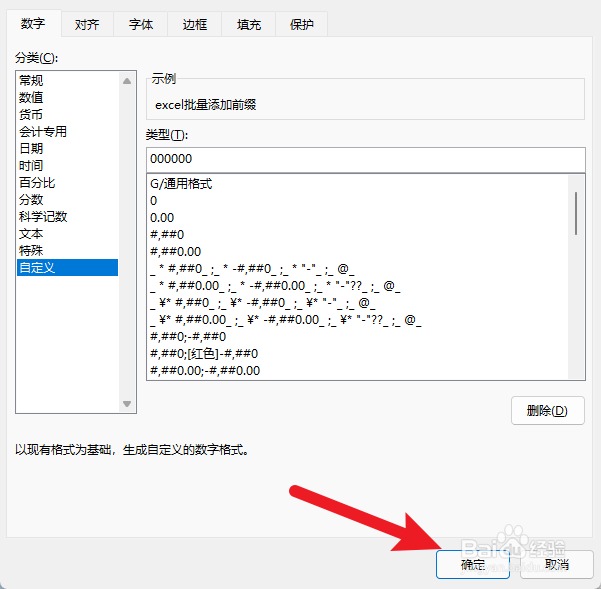Image resolution: width=601 pixels, height=589 pixels.
Task: Select 文本 category
Action: pyautogui.click(x=67, y=234)
